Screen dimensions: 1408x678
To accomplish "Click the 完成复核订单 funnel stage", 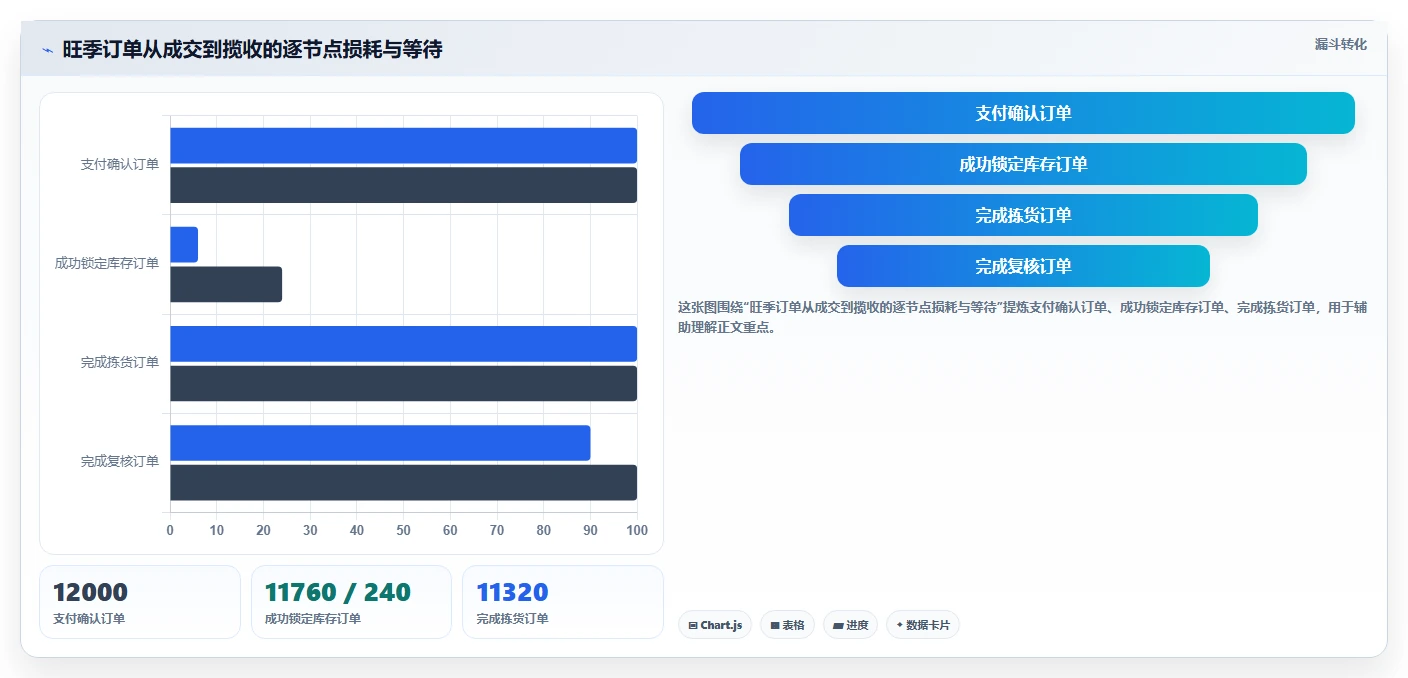I will 1023,266.
